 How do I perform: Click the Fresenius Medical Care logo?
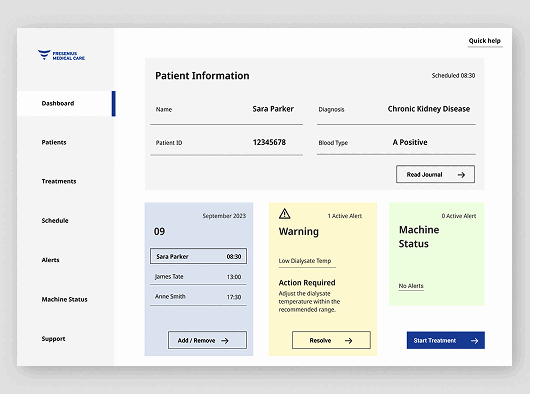point(61,55)
